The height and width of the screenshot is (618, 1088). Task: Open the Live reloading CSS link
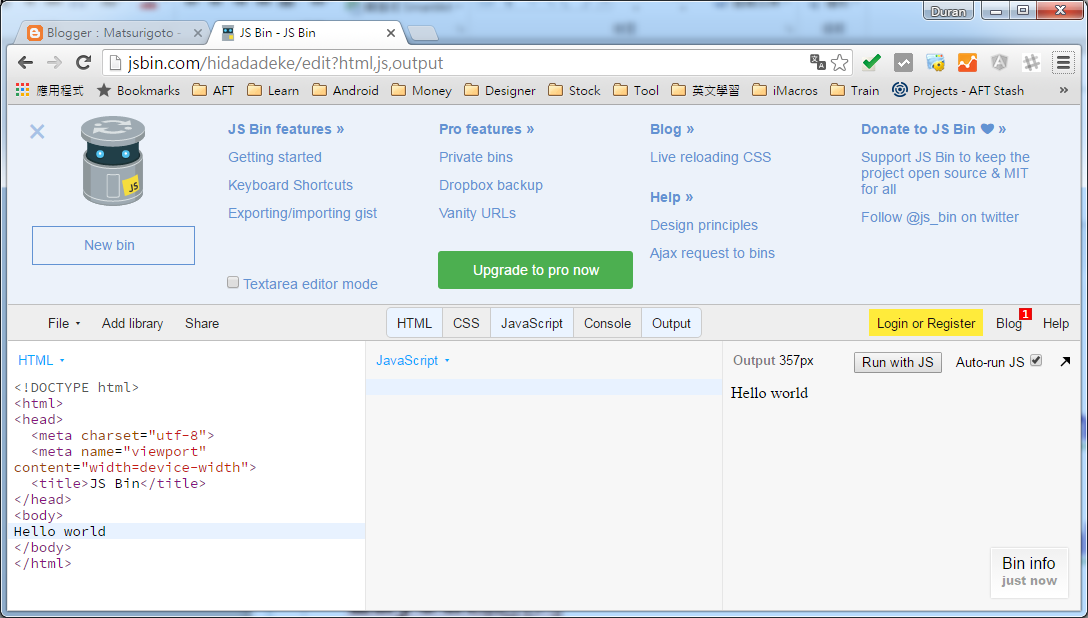711,157
